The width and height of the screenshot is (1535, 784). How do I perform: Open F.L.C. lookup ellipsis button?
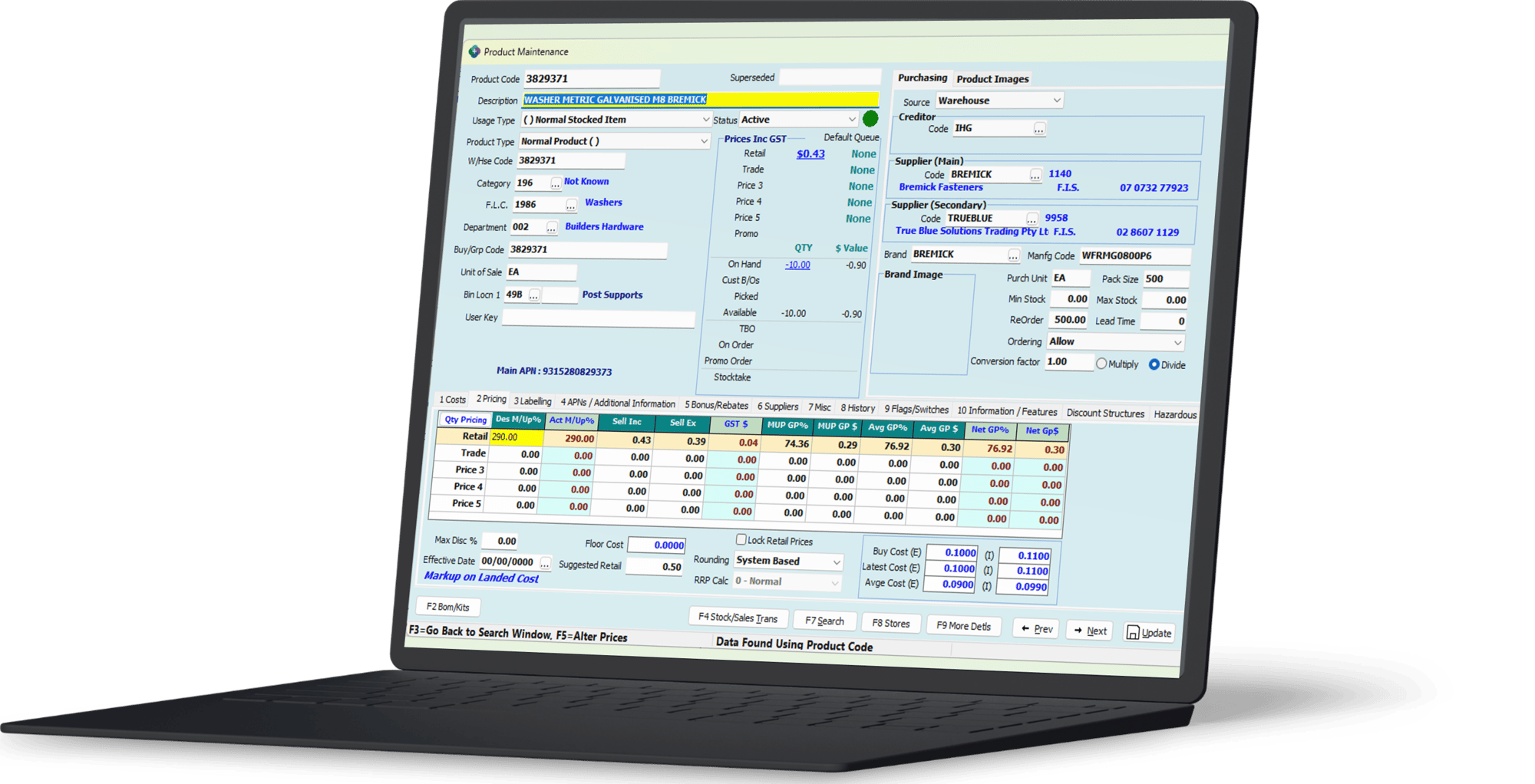click(571, 205)
